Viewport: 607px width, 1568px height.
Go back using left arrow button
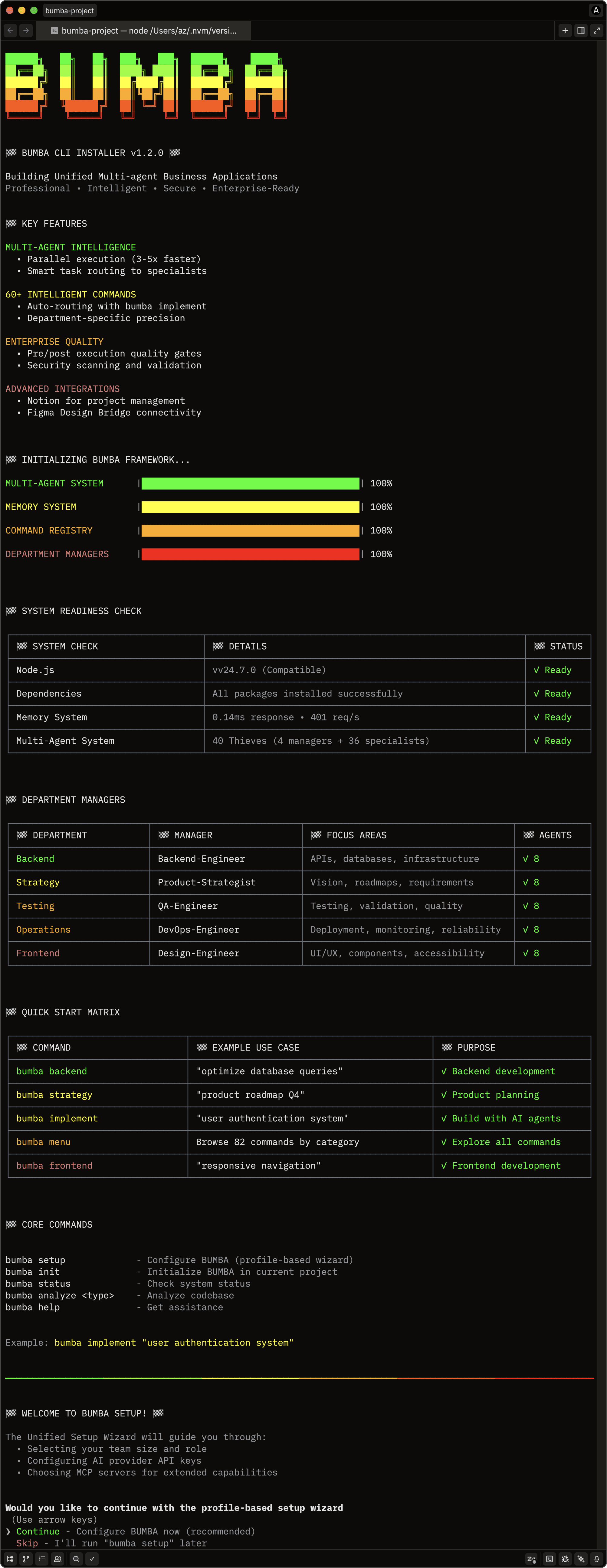pos(10,31)
